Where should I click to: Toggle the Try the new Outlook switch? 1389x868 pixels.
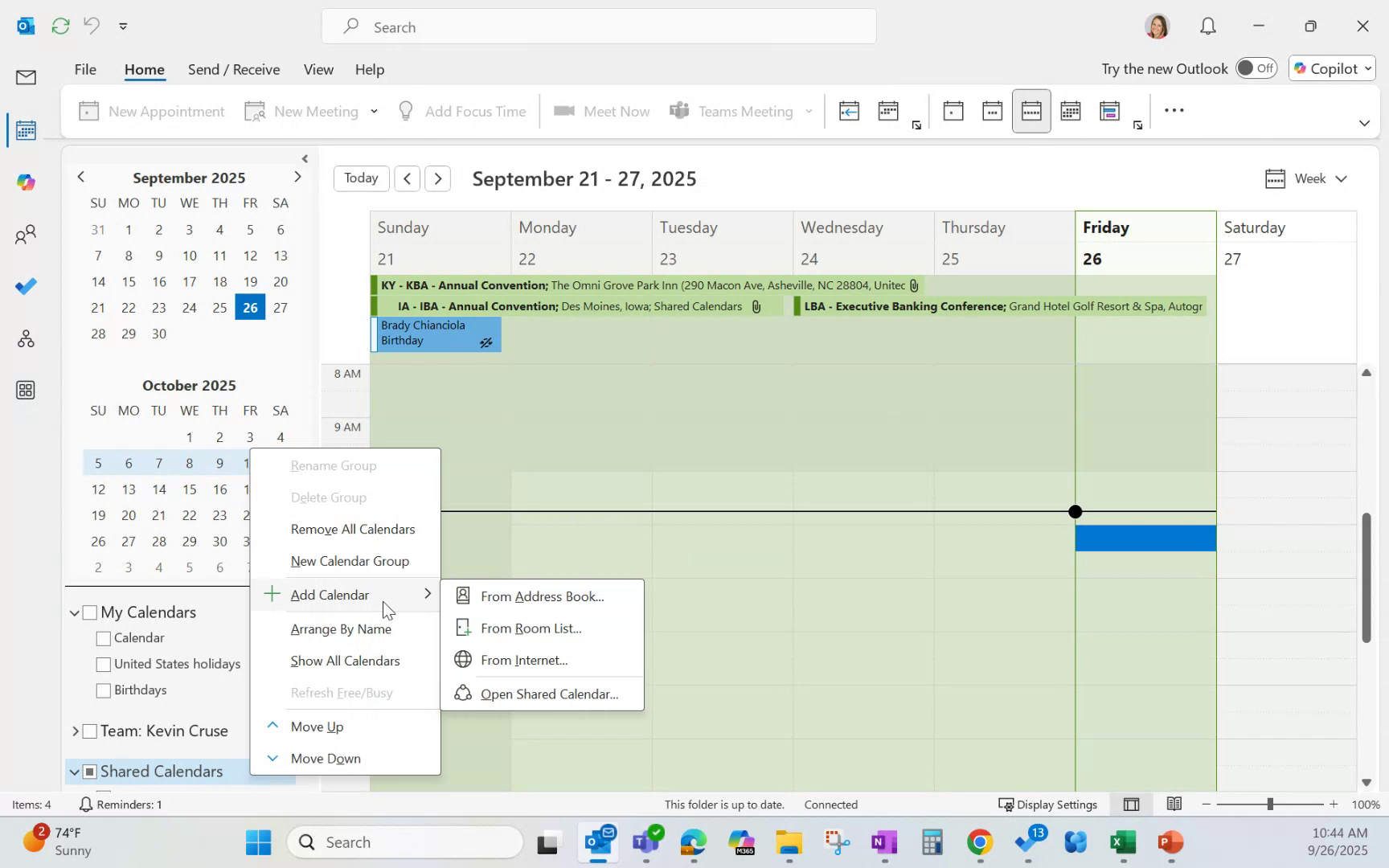click(1256, 68)
